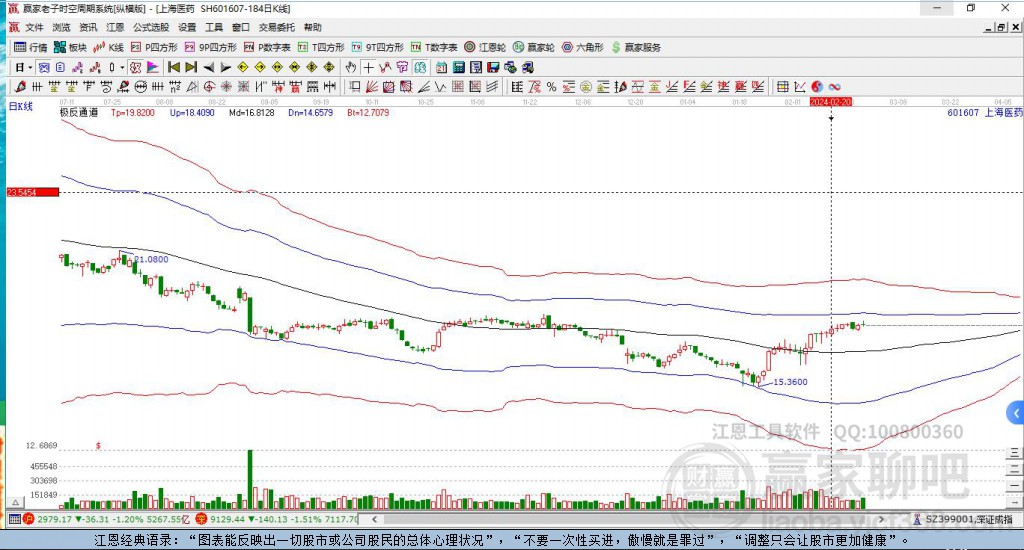
Task: Select the red pencil drawing tool
Action: [x=20, y=86]
